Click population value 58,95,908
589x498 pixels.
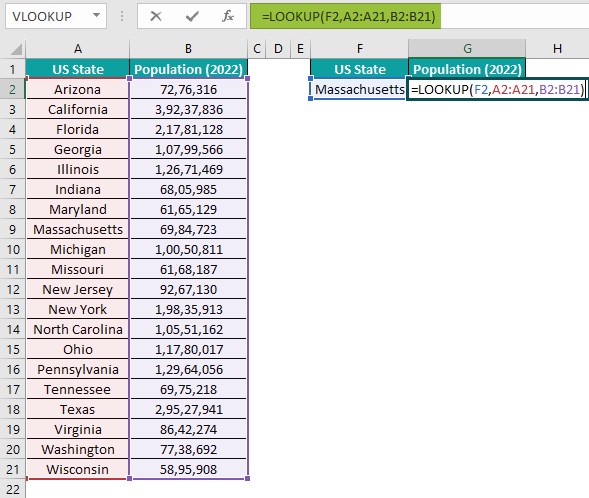189,469
